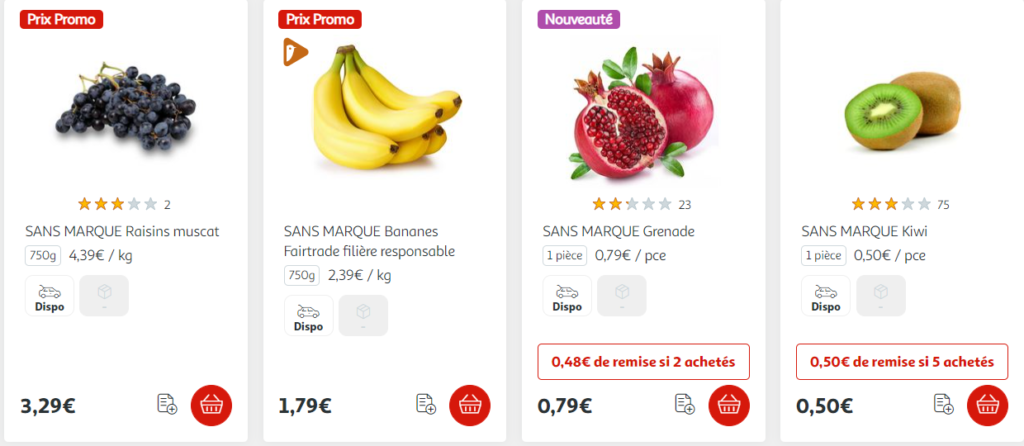1024x446 pixels.
Task: Click the kiwi product photo
Action: click(x=902, y=111)
